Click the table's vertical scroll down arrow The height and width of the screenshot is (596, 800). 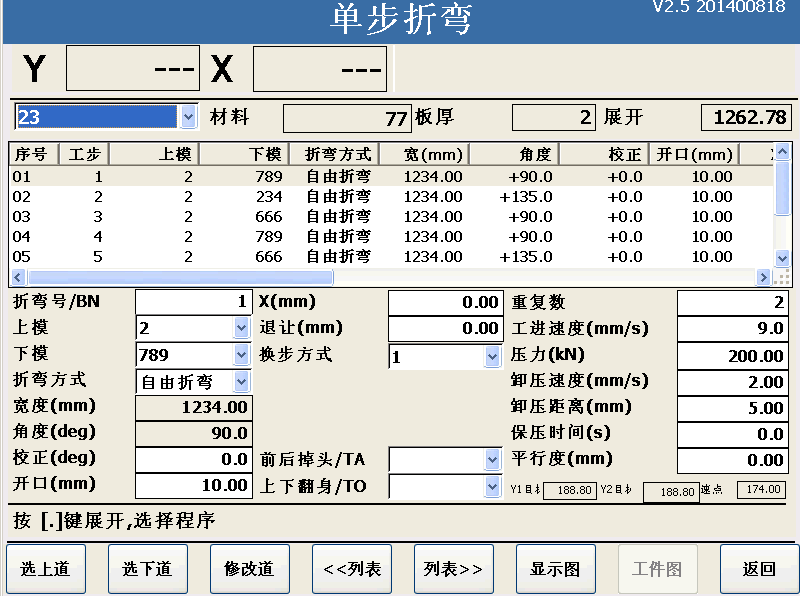tap(783, 258)
